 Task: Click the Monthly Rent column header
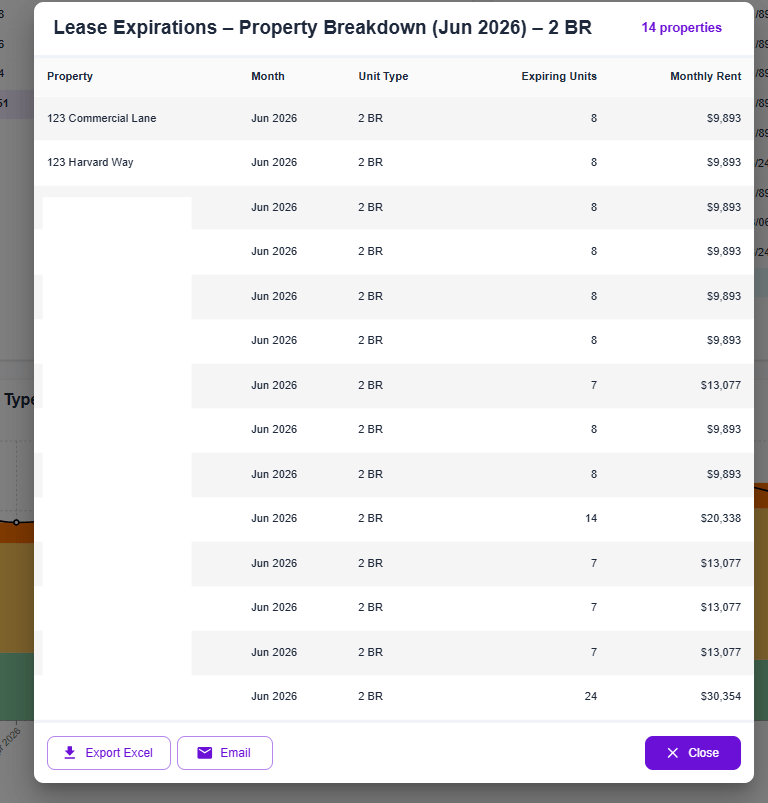coord(705,76)
